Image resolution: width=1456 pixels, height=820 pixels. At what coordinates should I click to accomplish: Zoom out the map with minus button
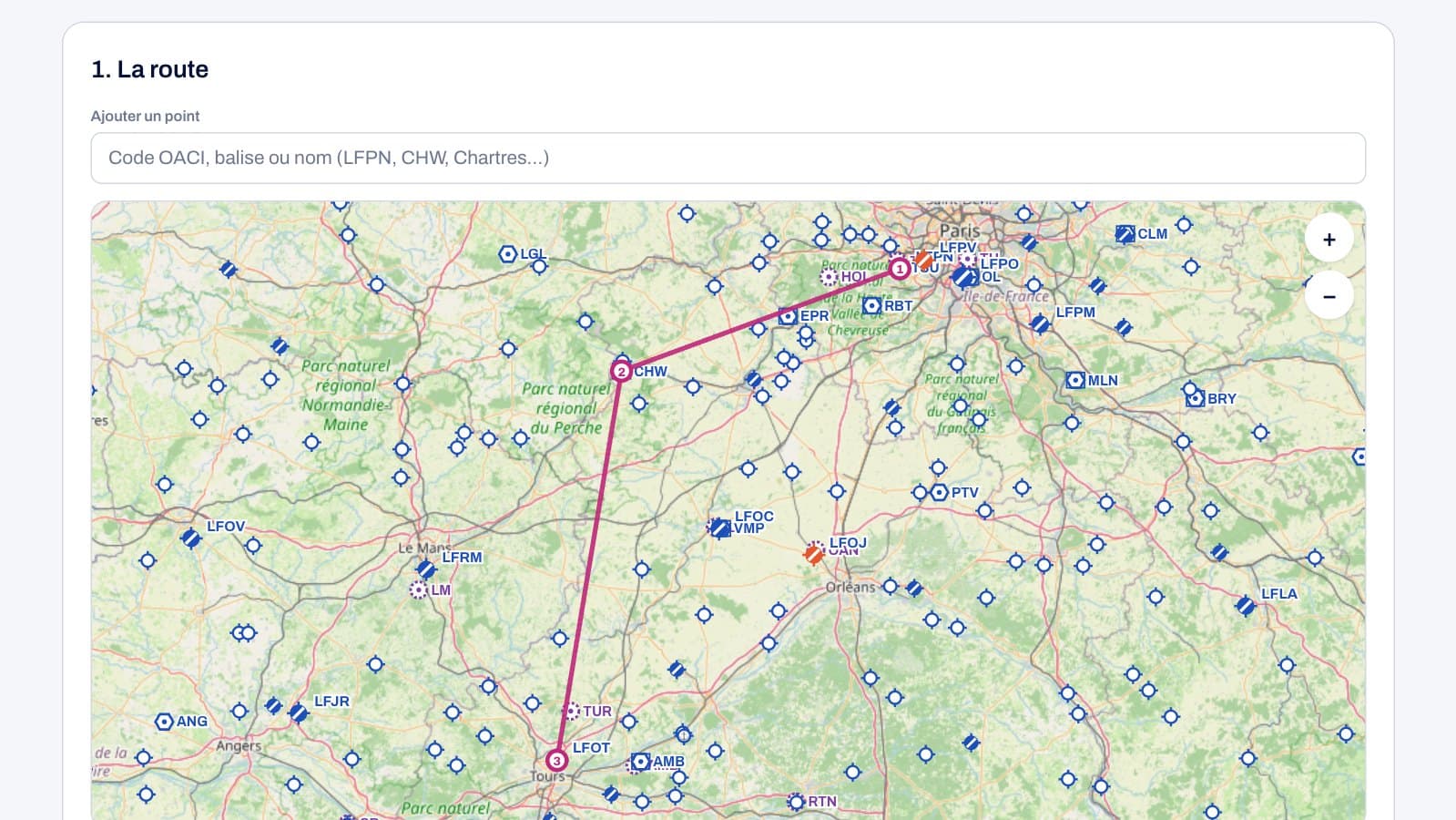(x=1329, y=296)
